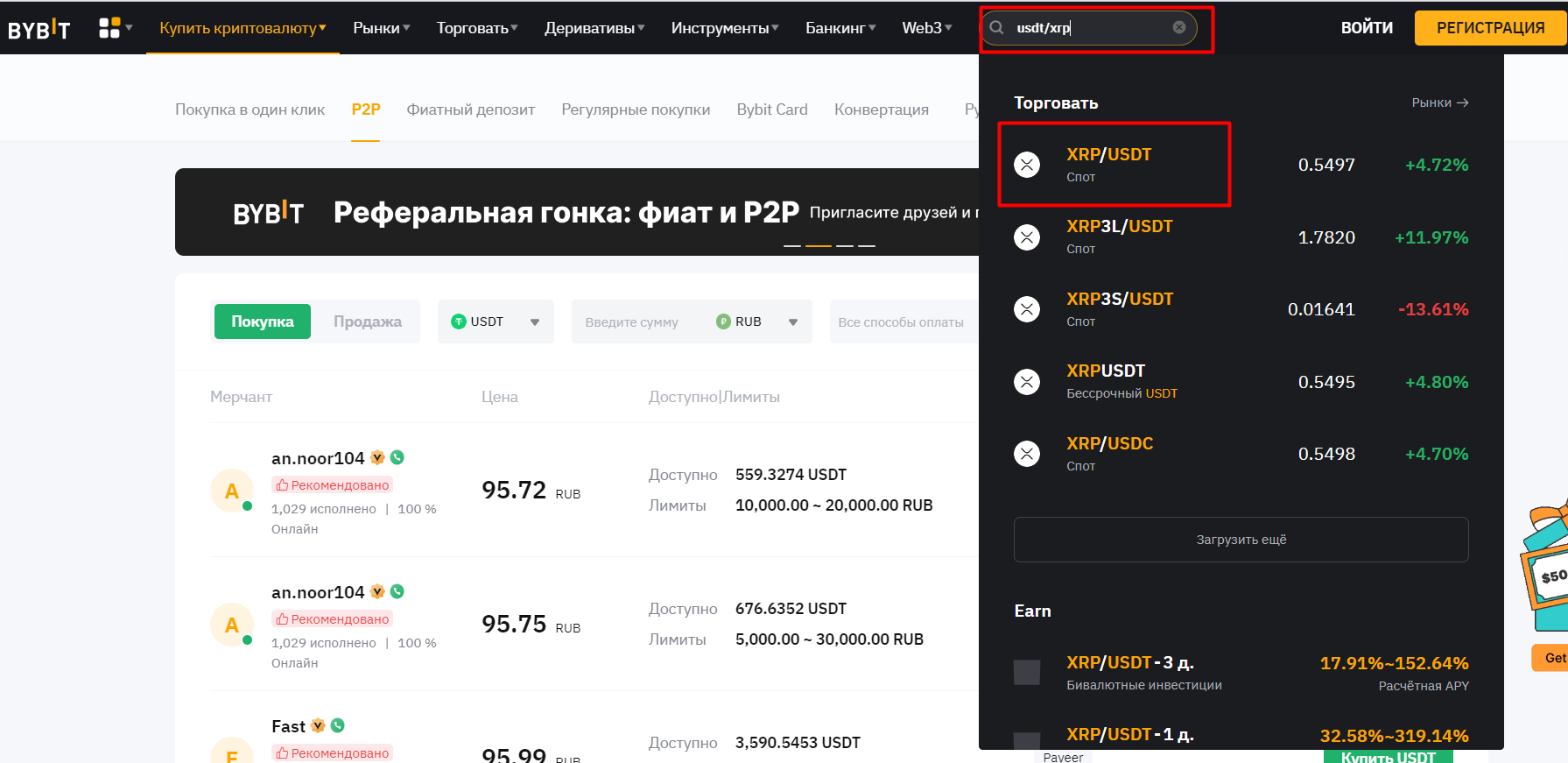The height and width of the screenshot is (763, 1568).
Task: Open the merchant profile named Fast
Action: tap(288, 726)
